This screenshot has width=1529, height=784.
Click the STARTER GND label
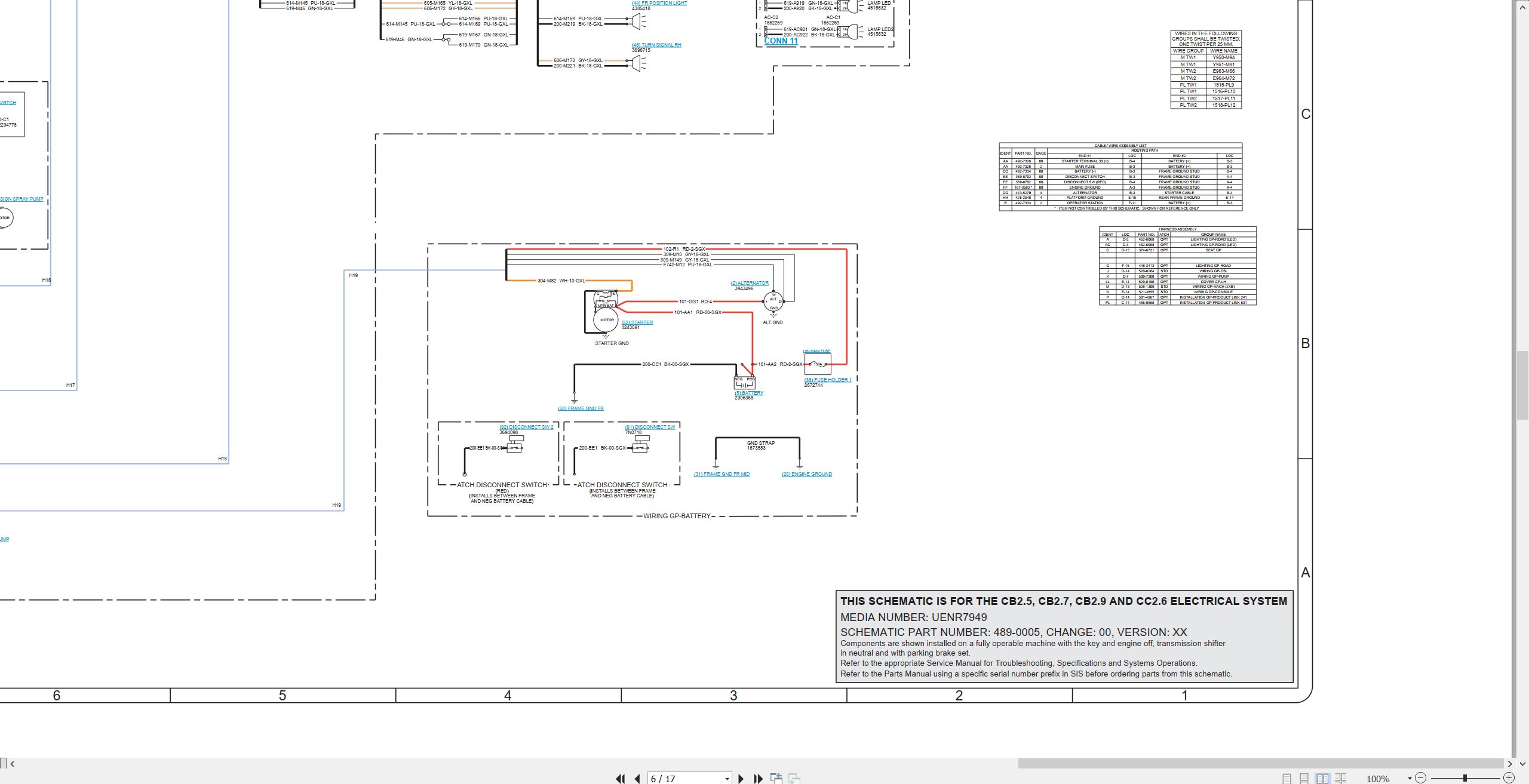(612, 343)
